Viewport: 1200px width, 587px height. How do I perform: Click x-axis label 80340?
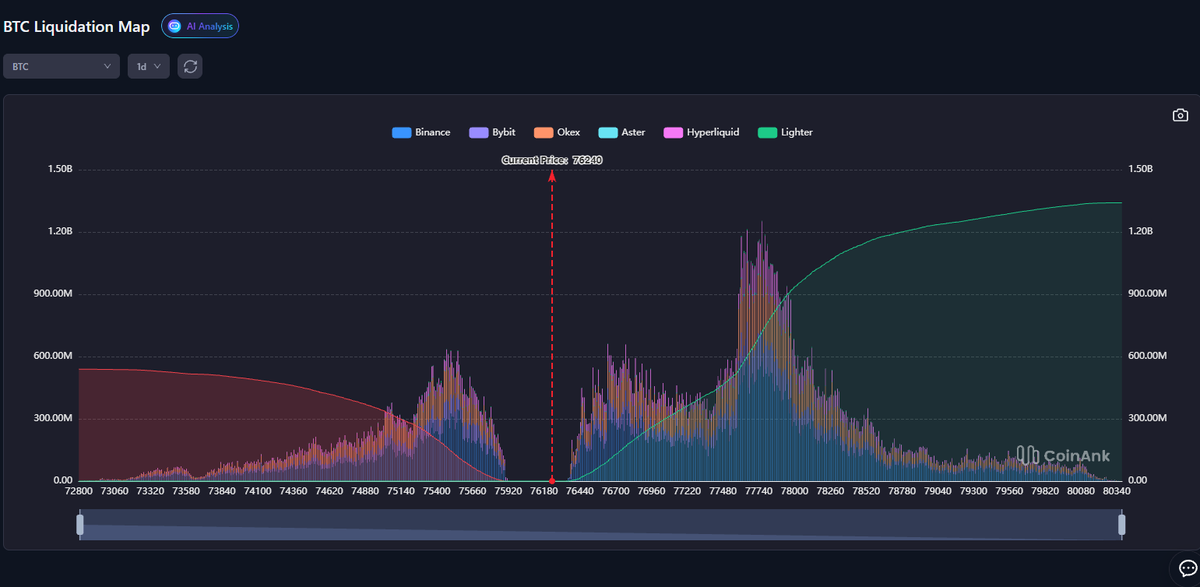pyautogui.click(x=1115, y=491)
